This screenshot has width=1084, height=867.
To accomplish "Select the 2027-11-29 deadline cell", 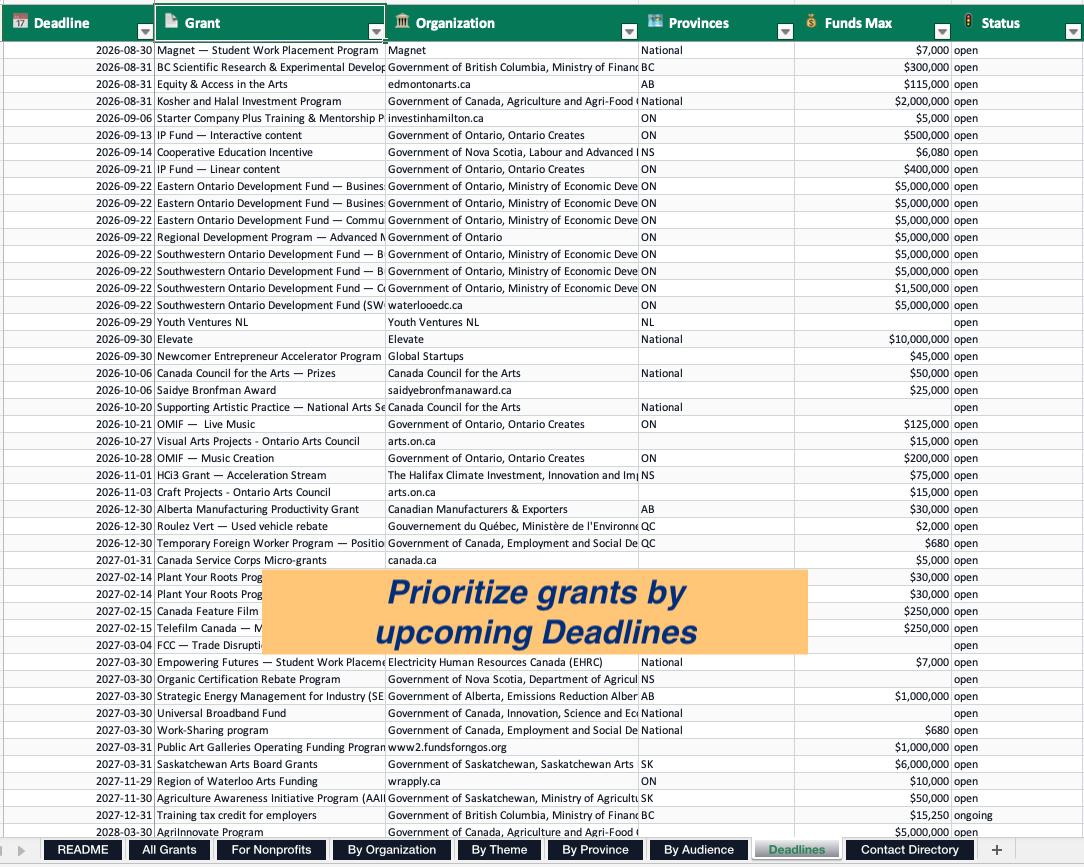I will (77, 781).
